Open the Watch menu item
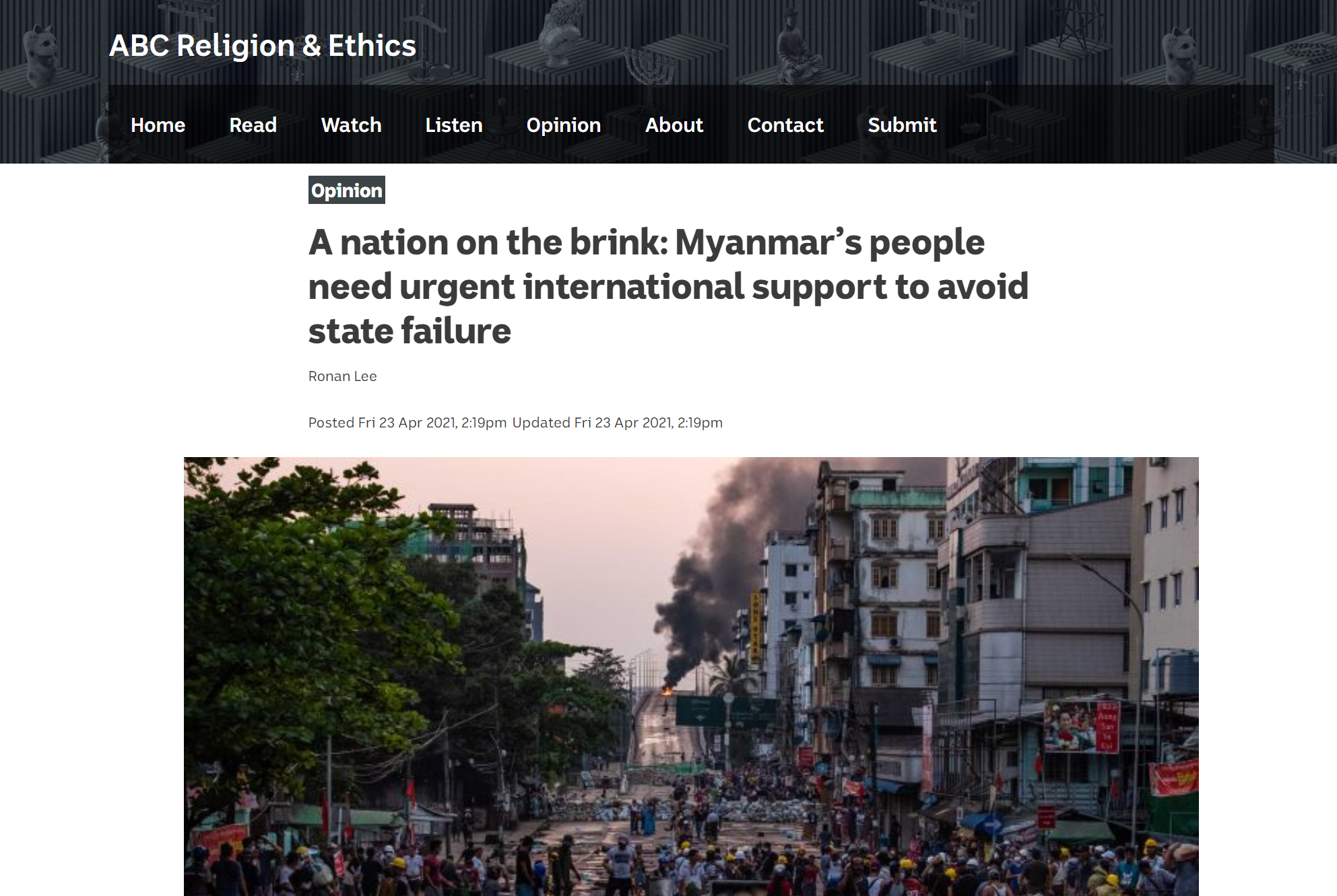The width and height of the screenshot is (1337, 896). (x=351, y=125)
